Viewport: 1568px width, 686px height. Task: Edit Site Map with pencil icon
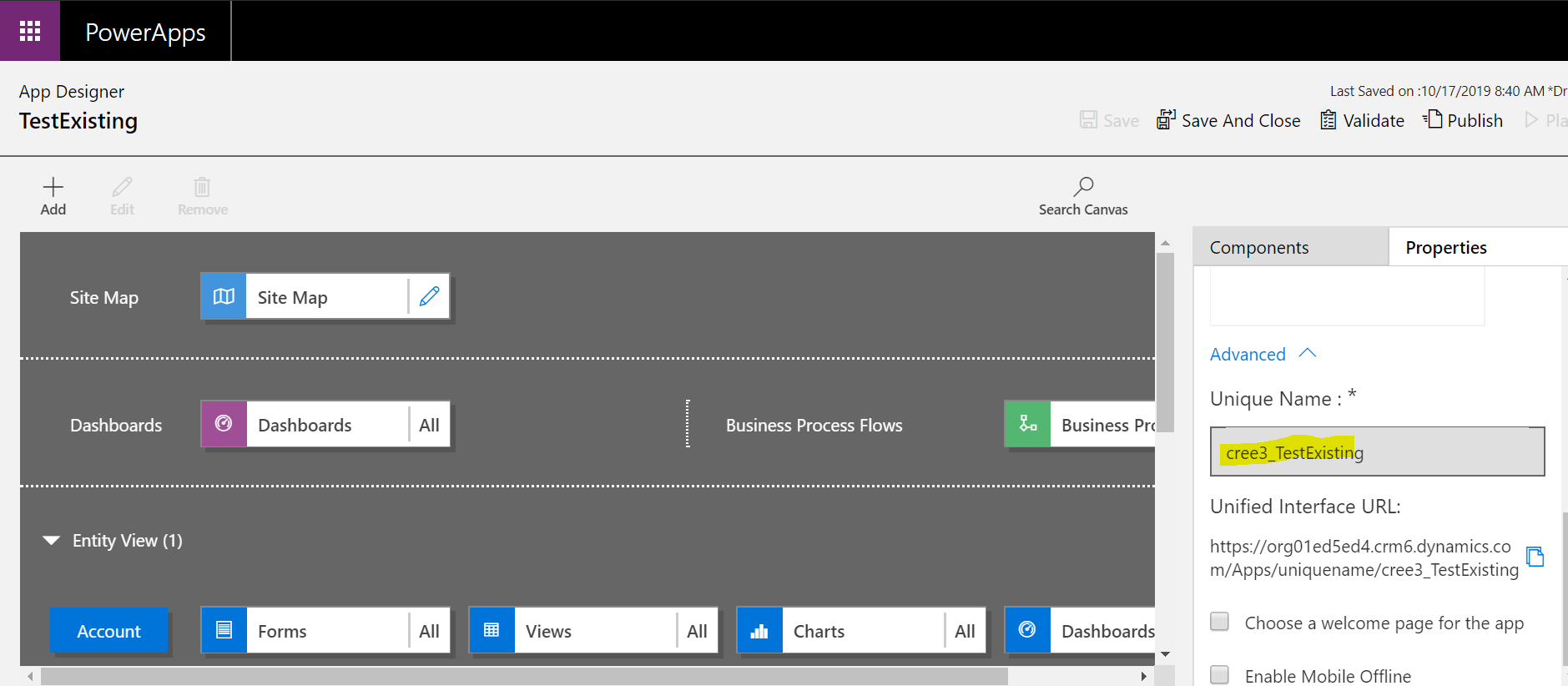click(x=429, y=296)
